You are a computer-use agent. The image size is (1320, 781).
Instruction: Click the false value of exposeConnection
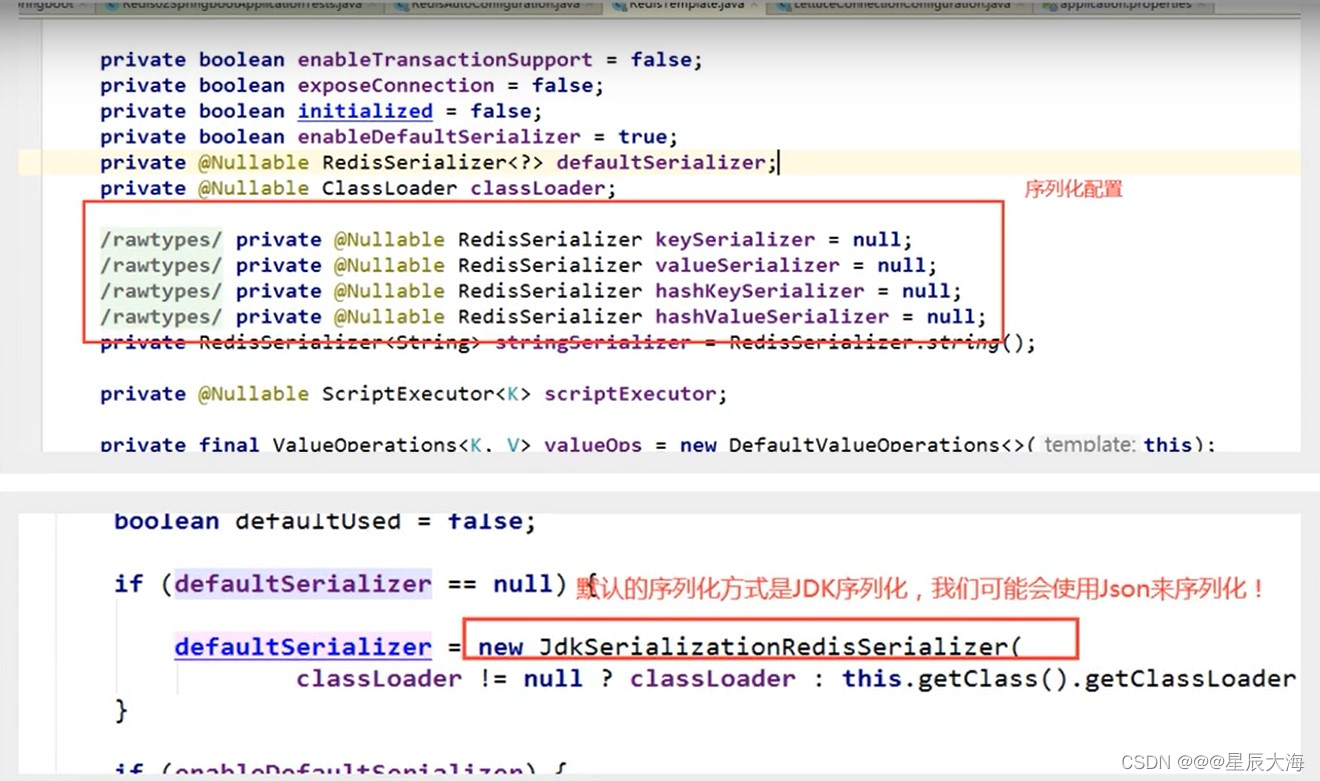tap(562, 86)
